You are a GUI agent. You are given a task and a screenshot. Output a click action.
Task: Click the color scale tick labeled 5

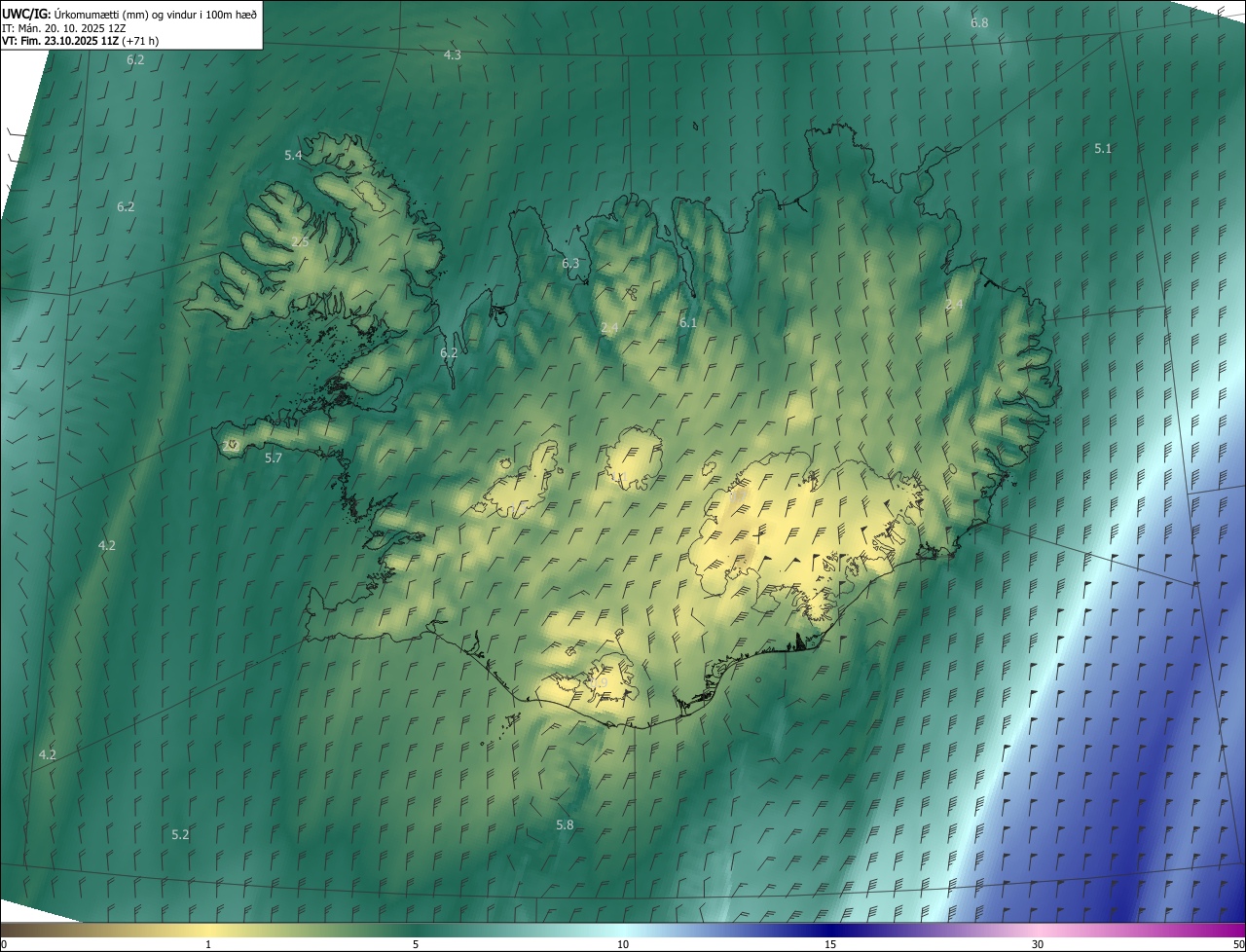[416, 944]
